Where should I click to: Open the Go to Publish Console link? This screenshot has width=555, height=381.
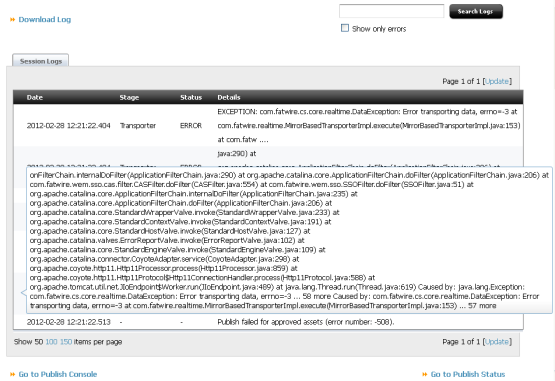coord(58,374)
